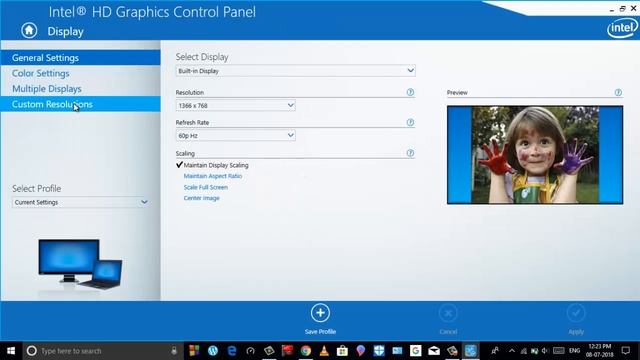Select Center Image scaling option
The width and height of the screenshot is (640, 360).
pos(202,198)
